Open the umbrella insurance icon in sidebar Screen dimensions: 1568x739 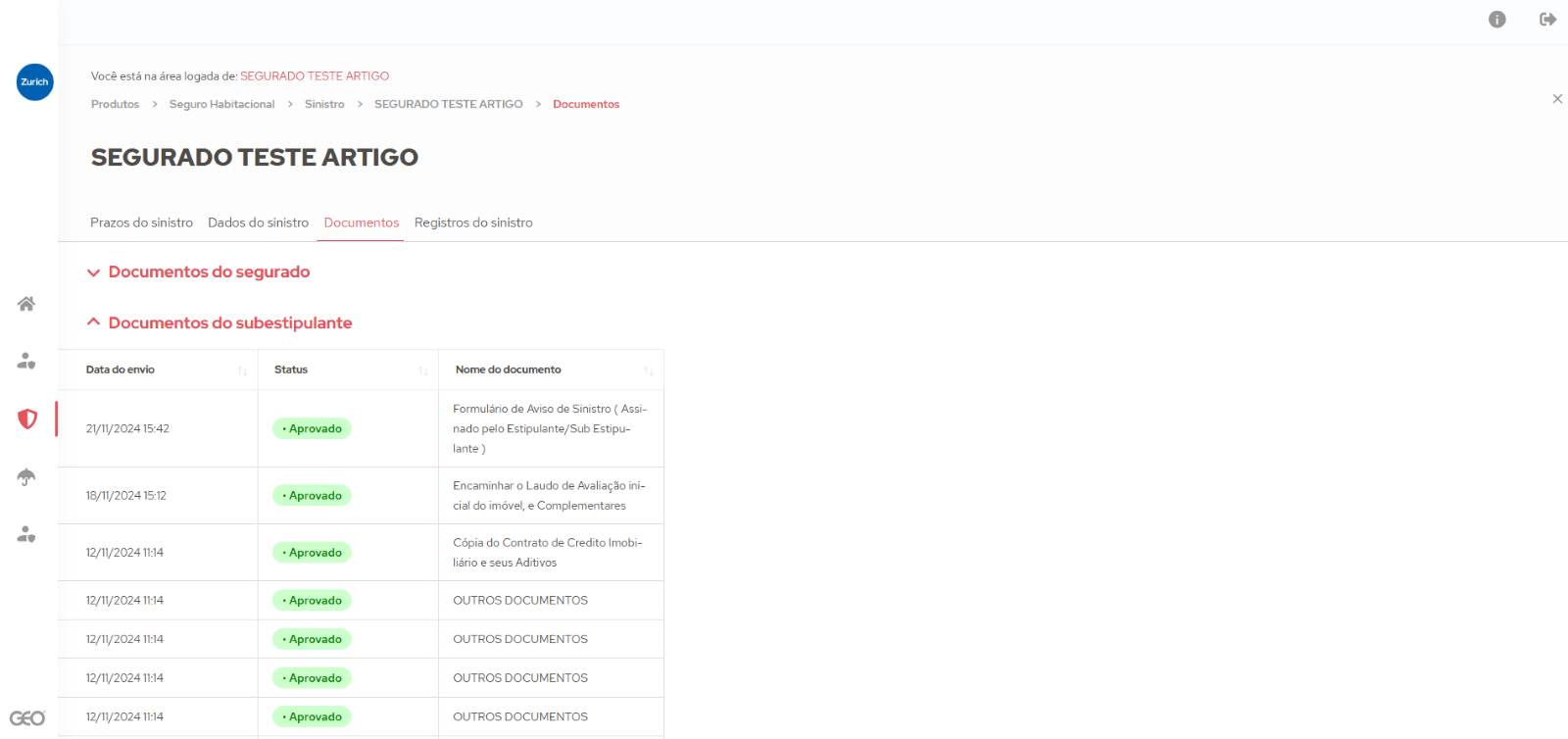[26, 477]
